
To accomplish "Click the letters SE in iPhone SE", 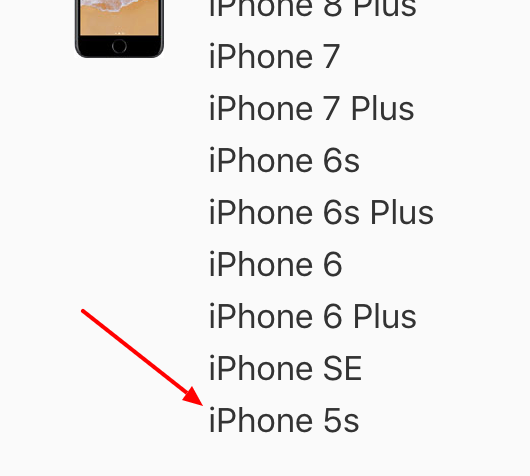I will tap(343, 368).
